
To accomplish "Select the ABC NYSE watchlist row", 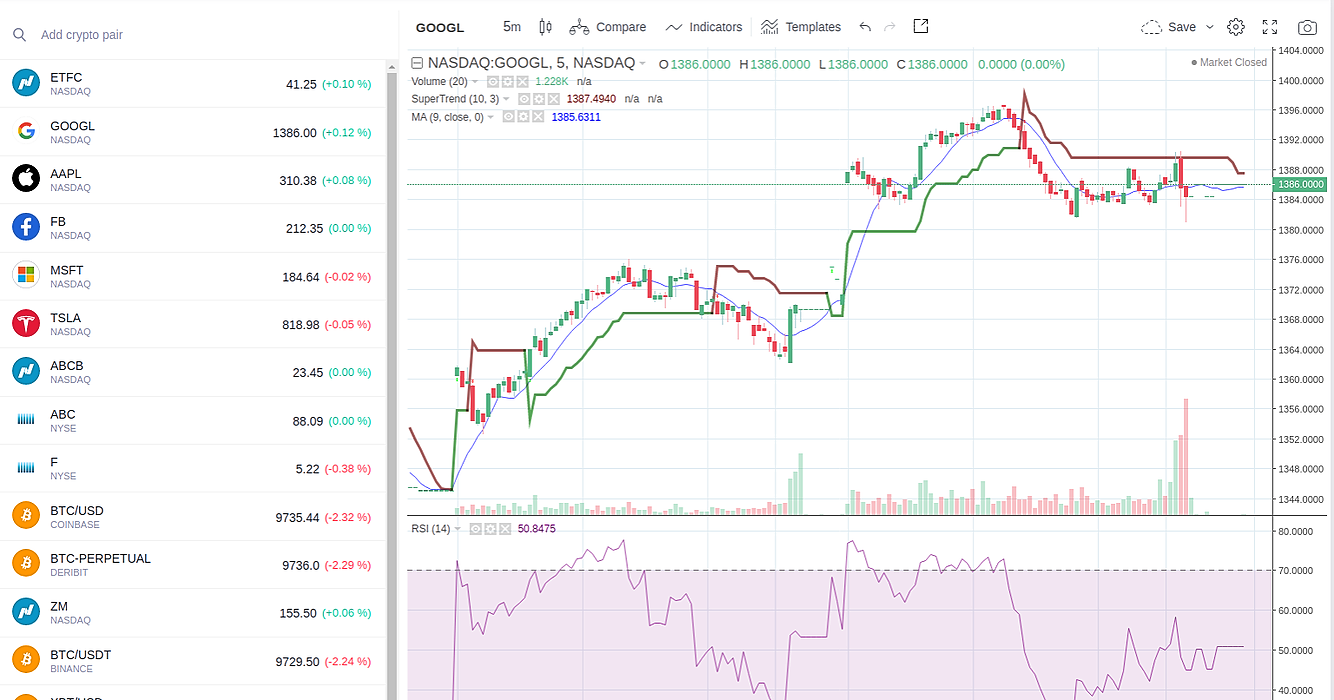I will [x=192, y=420].
